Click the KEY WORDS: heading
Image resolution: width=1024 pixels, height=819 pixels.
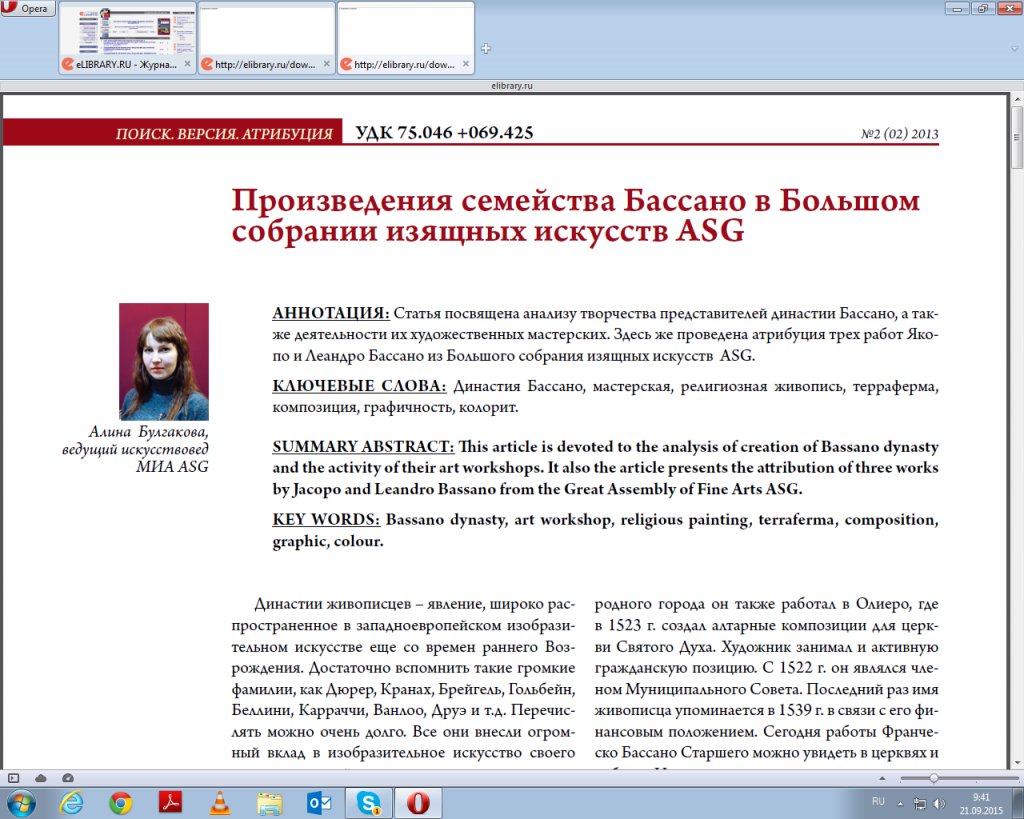click(326, 519)
